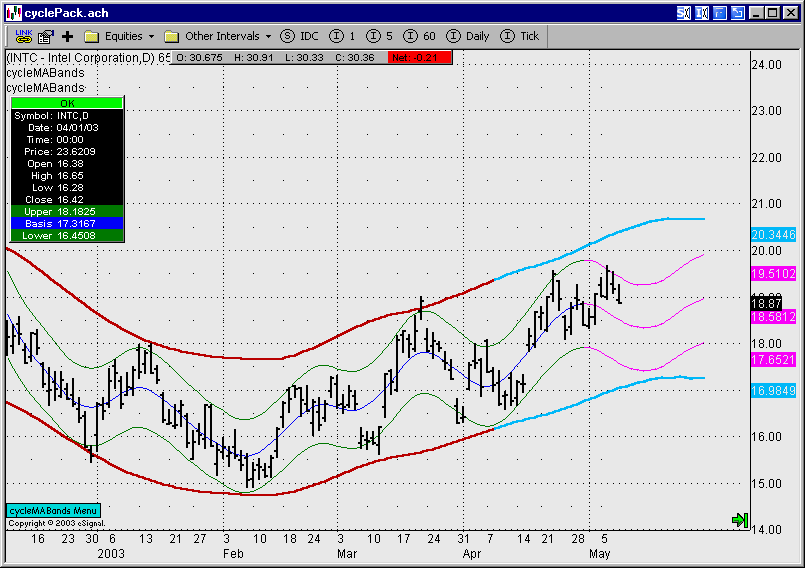Click the Lower 16.4508 row
Screen dimensions: 805x568
[67, 236]
